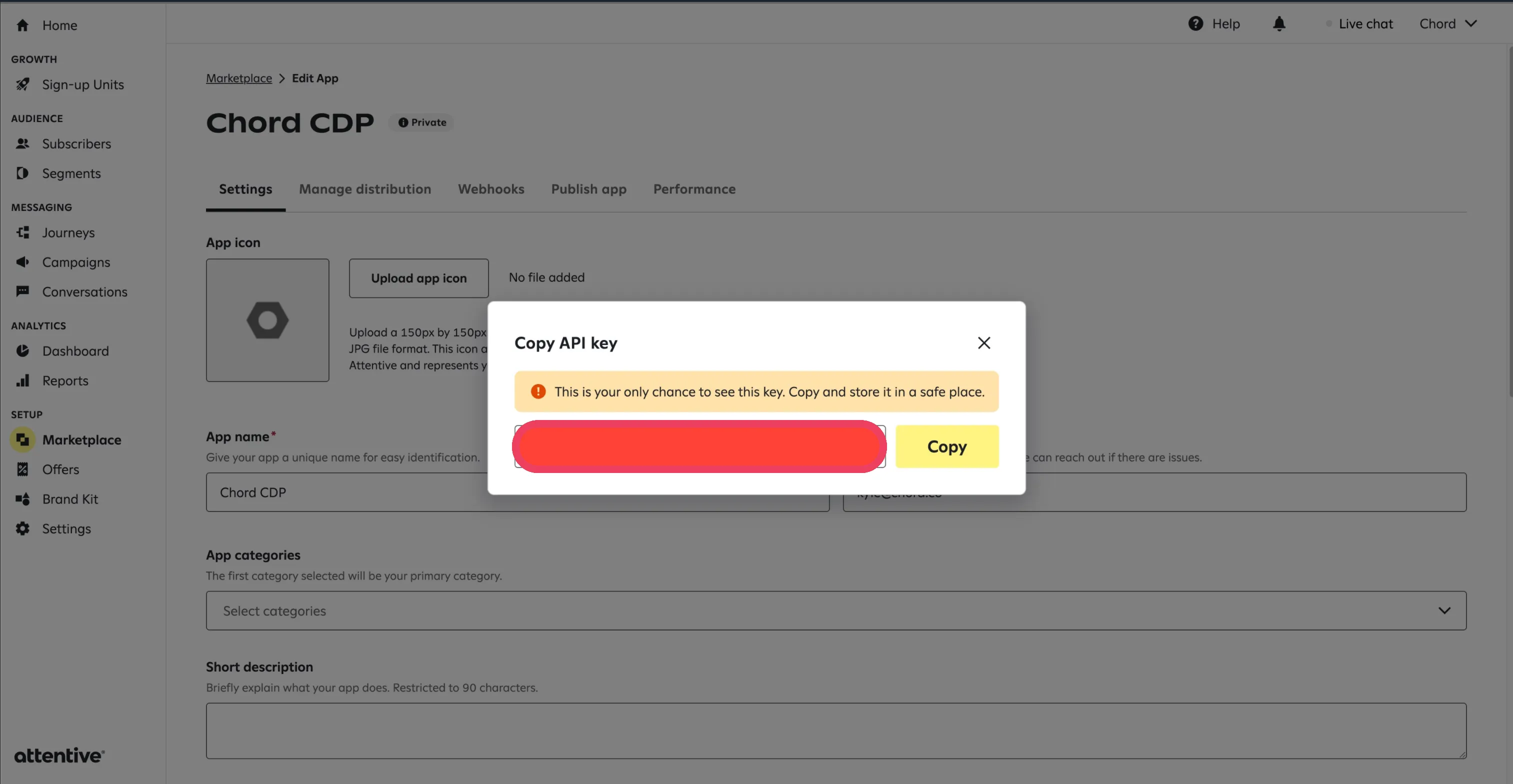This screenshot has height=784, width=1513.
Task: Click the Short description text area
Action: (x=836, y=730)
